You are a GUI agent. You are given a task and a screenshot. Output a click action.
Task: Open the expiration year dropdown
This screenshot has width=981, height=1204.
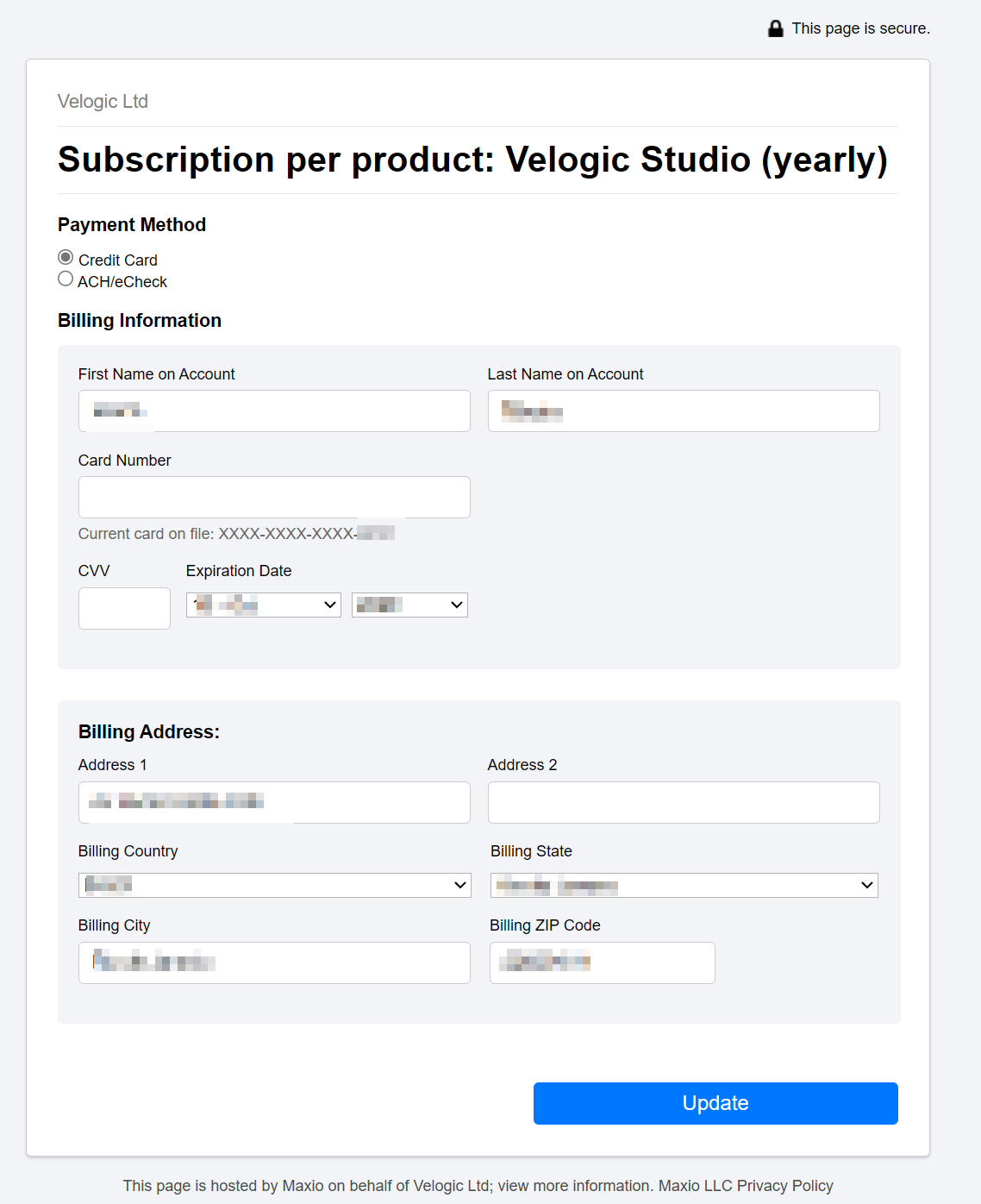[409, 605]
